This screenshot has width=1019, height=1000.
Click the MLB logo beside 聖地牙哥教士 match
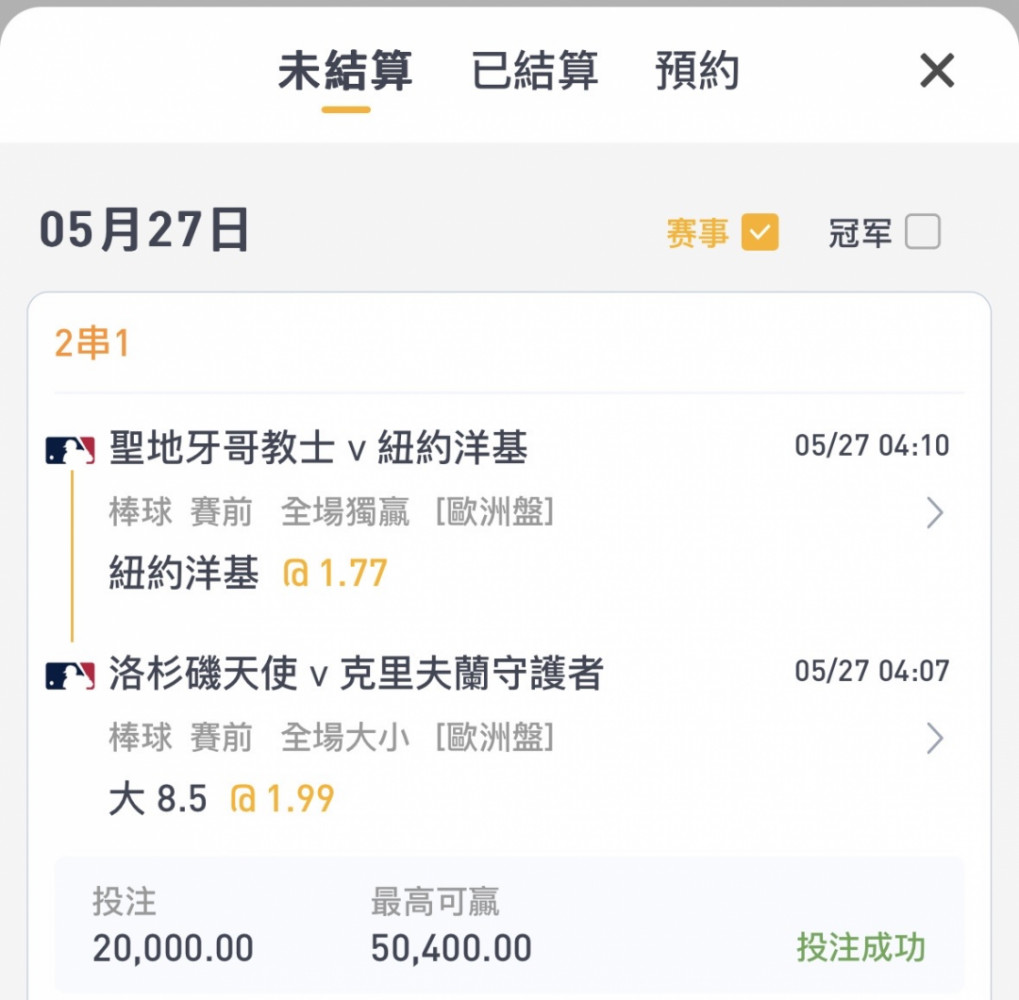(70, 450)
